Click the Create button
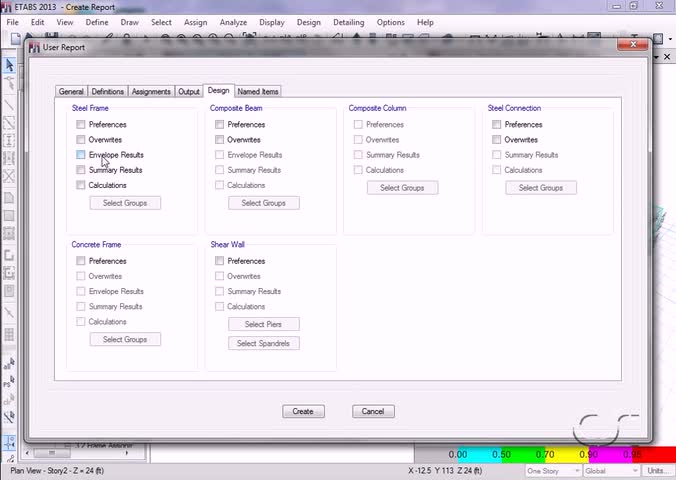The height and width of the screenshot is (480, 676). 304,411
